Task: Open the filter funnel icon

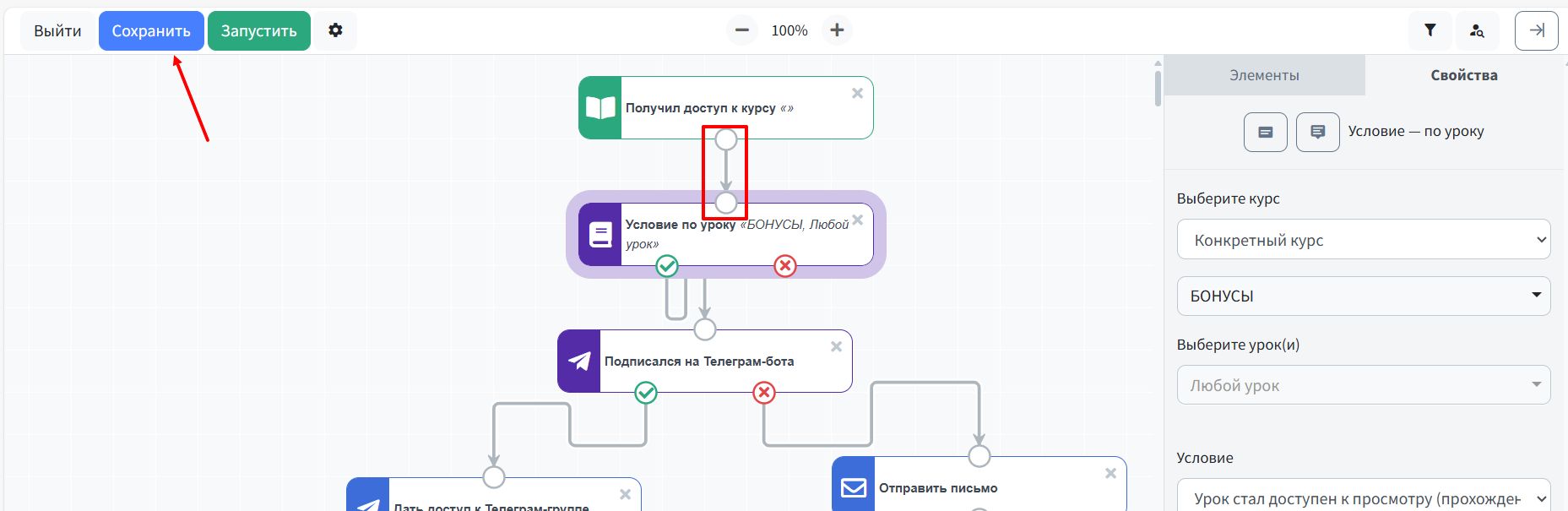Action: [x=1430, y=30]
